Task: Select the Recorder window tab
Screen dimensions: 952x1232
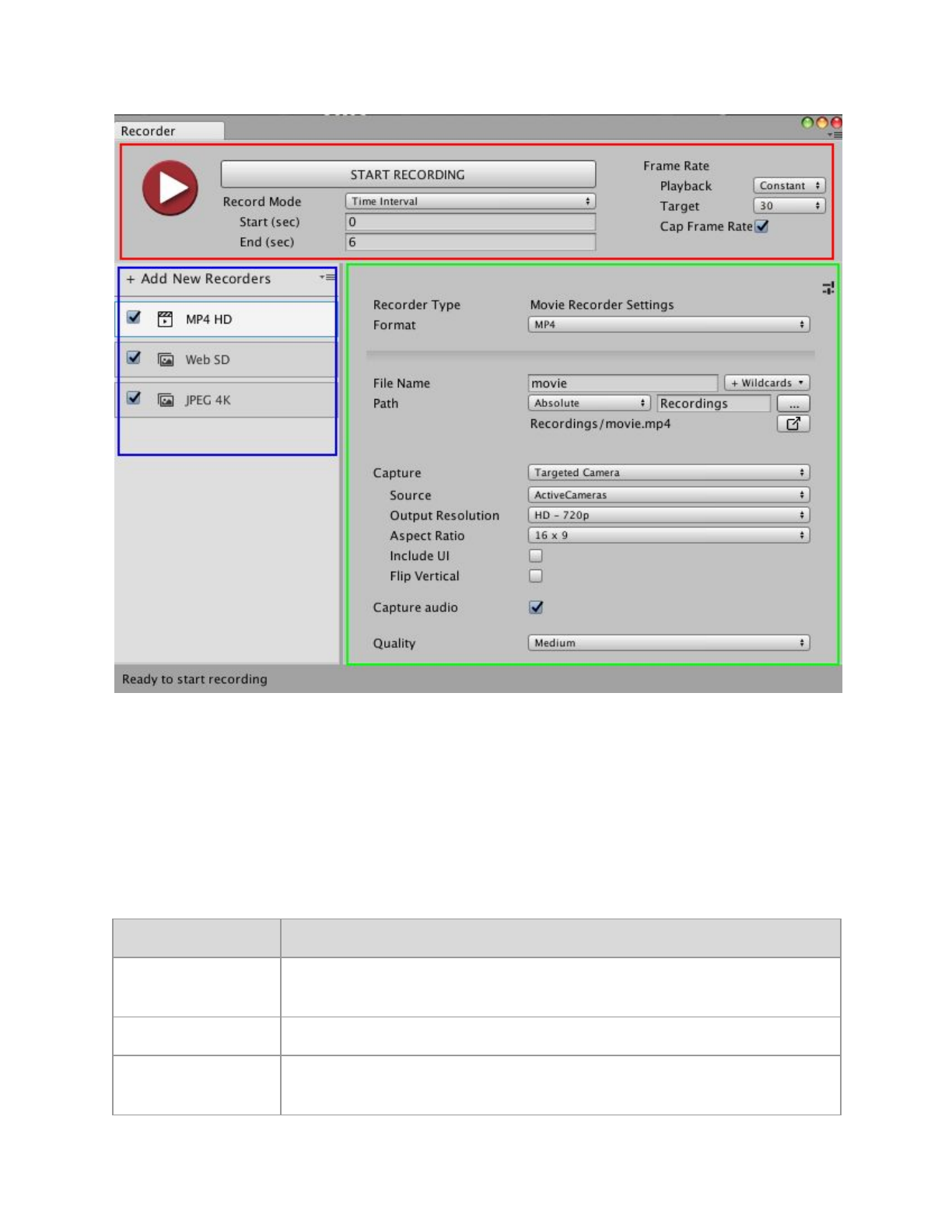Action: [x=170, y=131]
